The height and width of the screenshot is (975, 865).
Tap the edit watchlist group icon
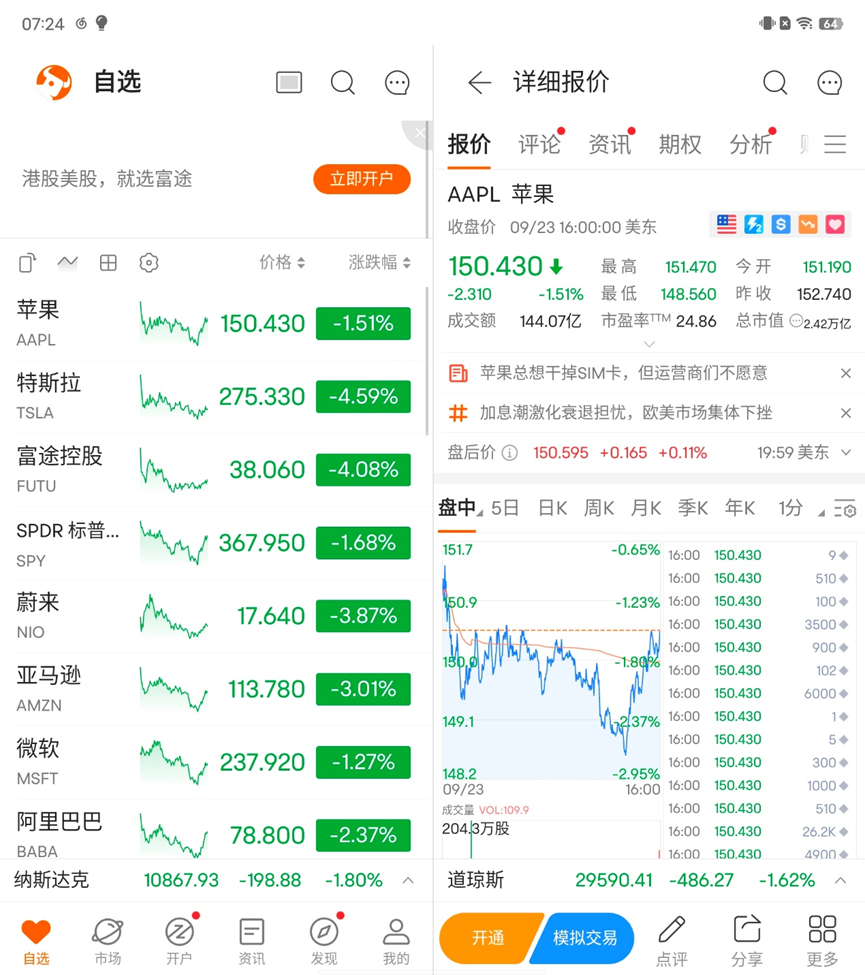pyautogui.click(x=27, y=263)
